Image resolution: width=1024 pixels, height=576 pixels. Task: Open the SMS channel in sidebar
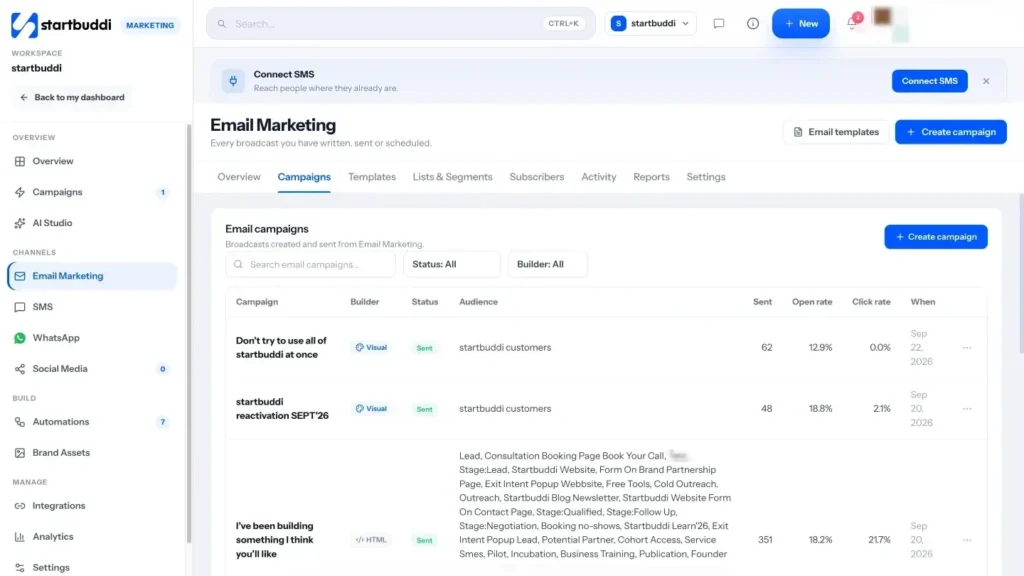coord(91,307)
